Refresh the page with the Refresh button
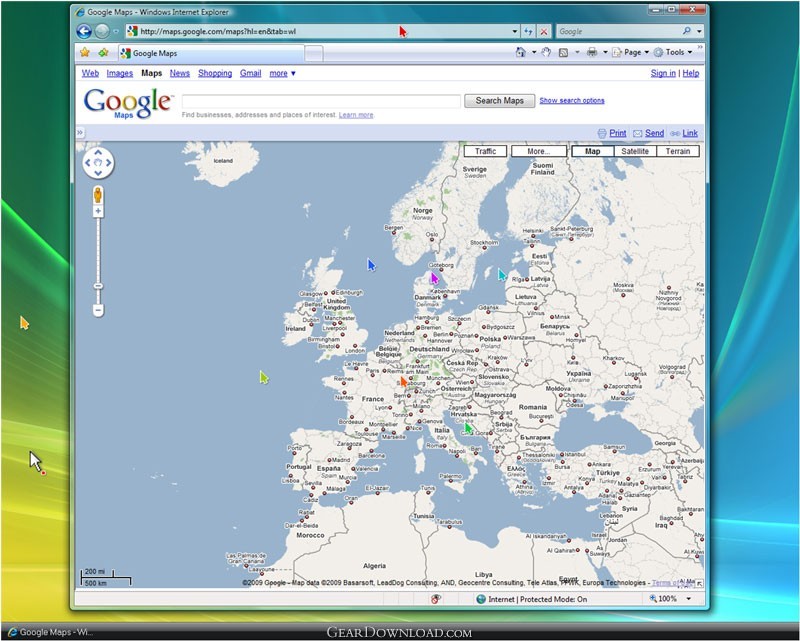800x641 pixels. 528,32
